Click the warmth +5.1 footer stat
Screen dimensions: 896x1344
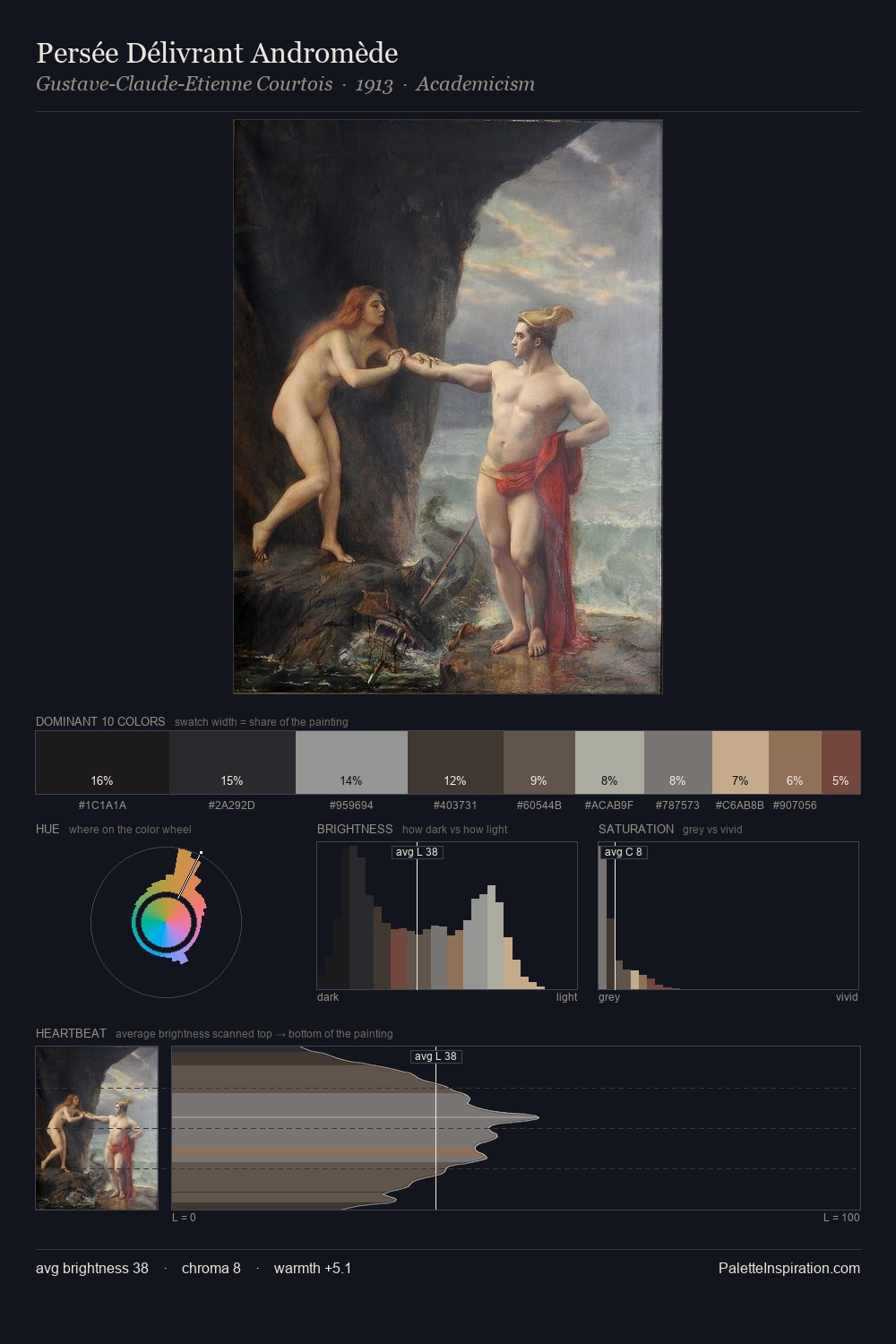pos(313,1268)
